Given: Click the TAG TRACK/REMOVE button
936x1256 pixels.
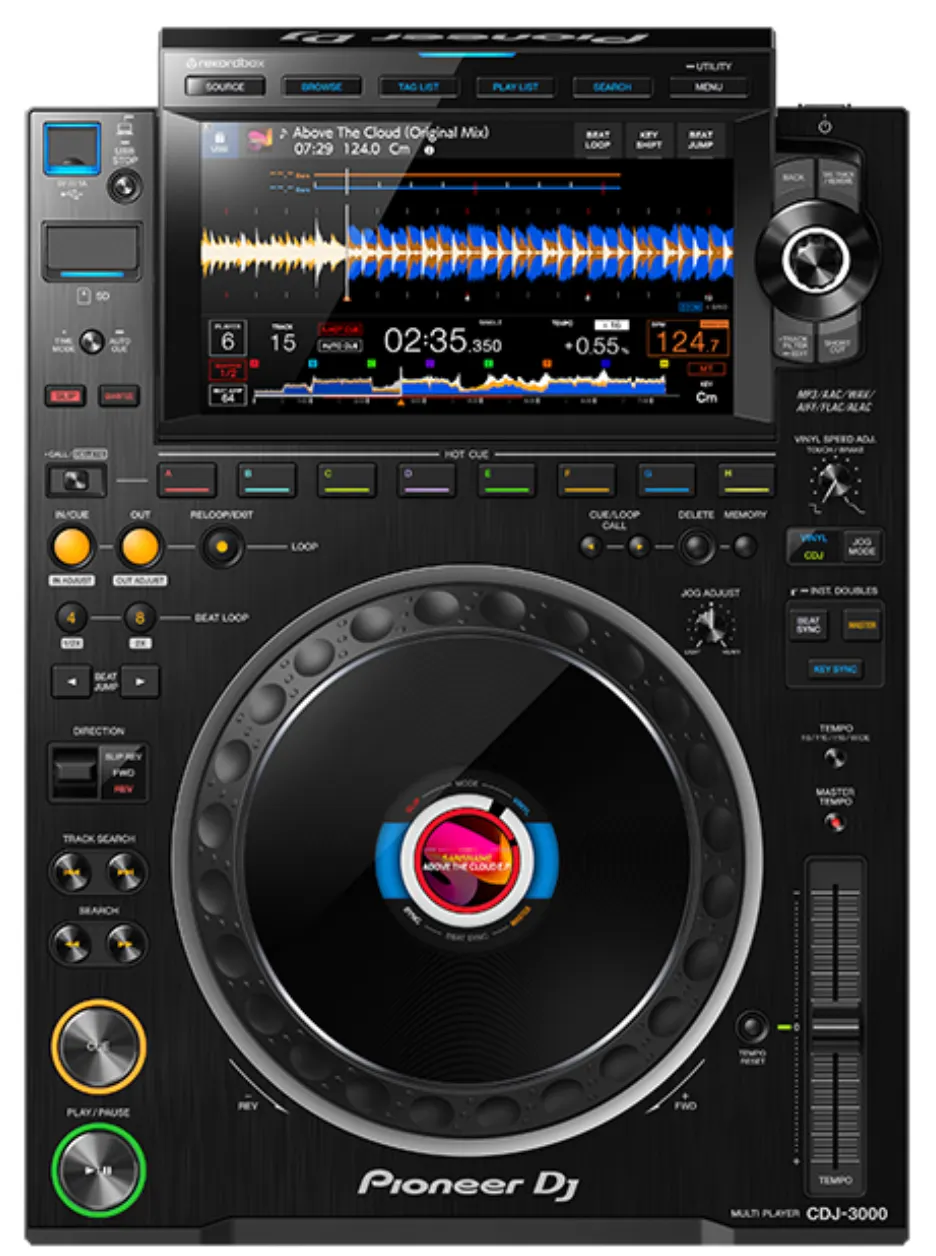Looking at the screenshot, I should pyautogui.click(x=839, y=180).
